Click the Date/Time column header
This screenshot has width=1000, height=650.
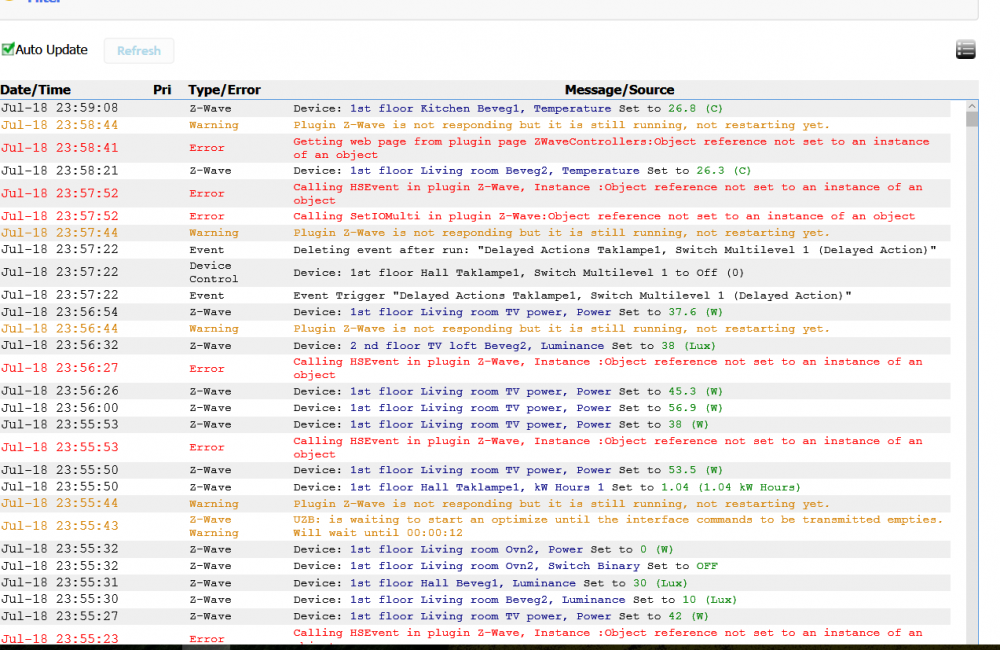(x=36, y=90)
